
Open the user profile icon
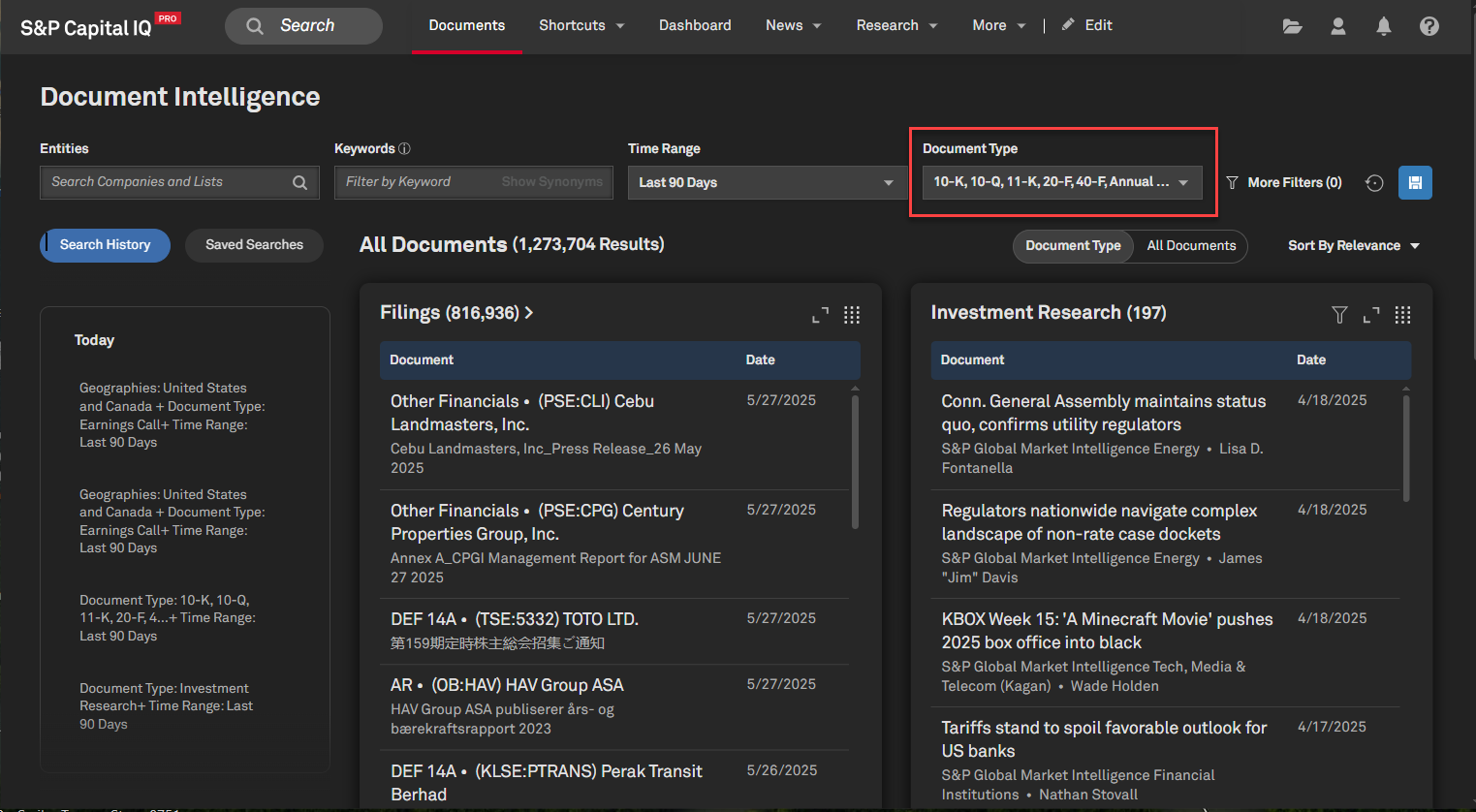pyautogui.click(x=1338, y=26)
